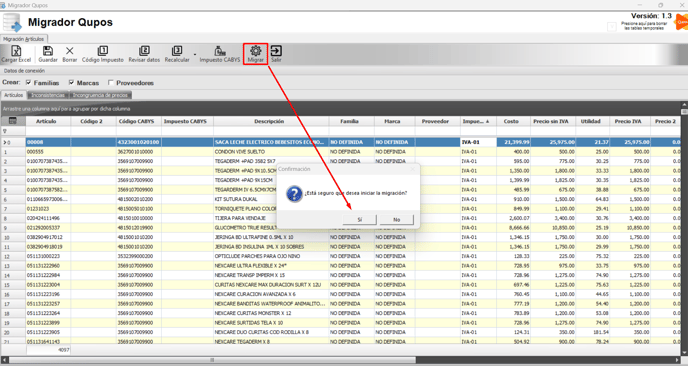Open the Inconsistencias tab
688x366 pixels.
48,95
